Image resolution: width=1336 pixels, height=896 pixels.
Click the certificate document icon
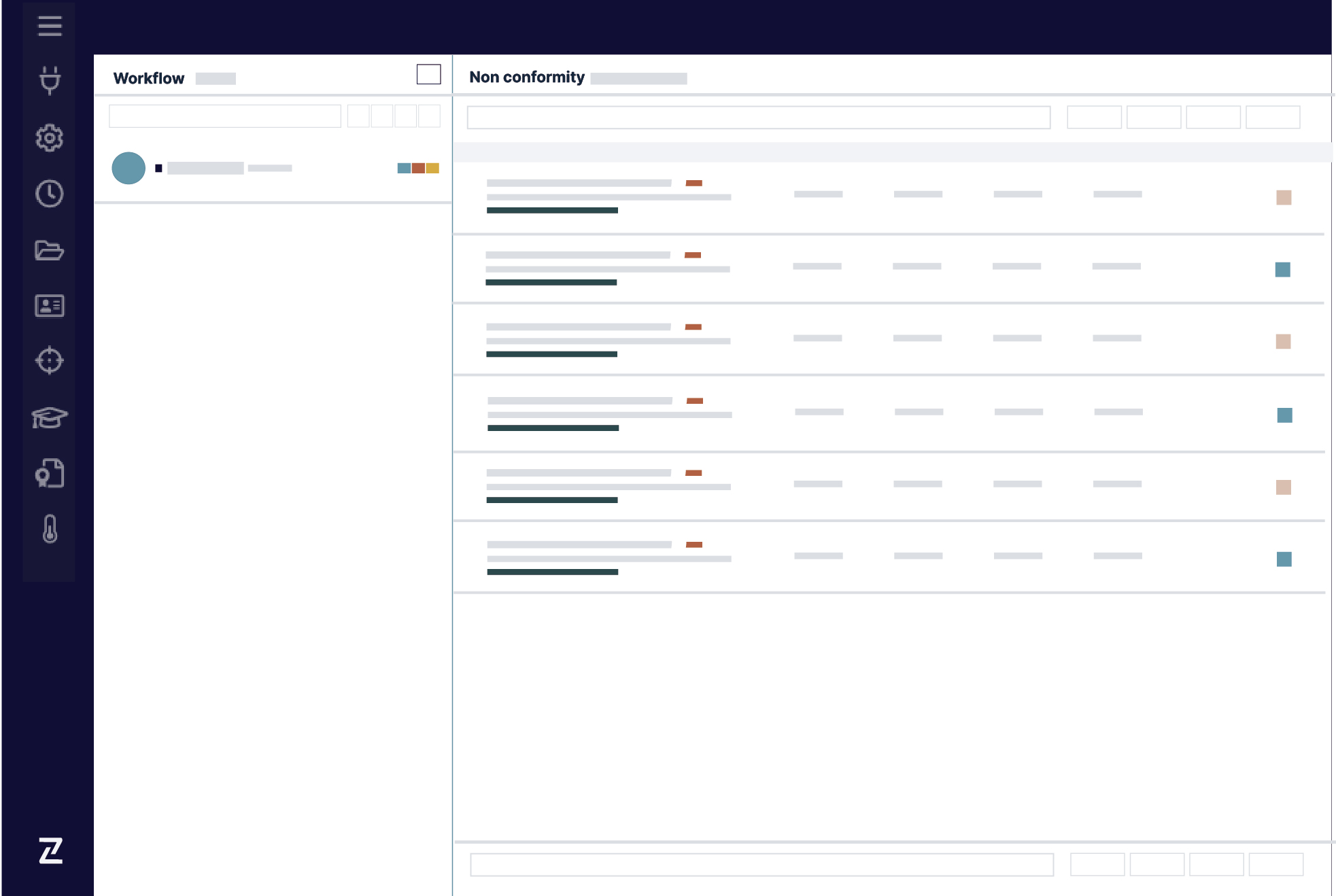pos(50,473)
